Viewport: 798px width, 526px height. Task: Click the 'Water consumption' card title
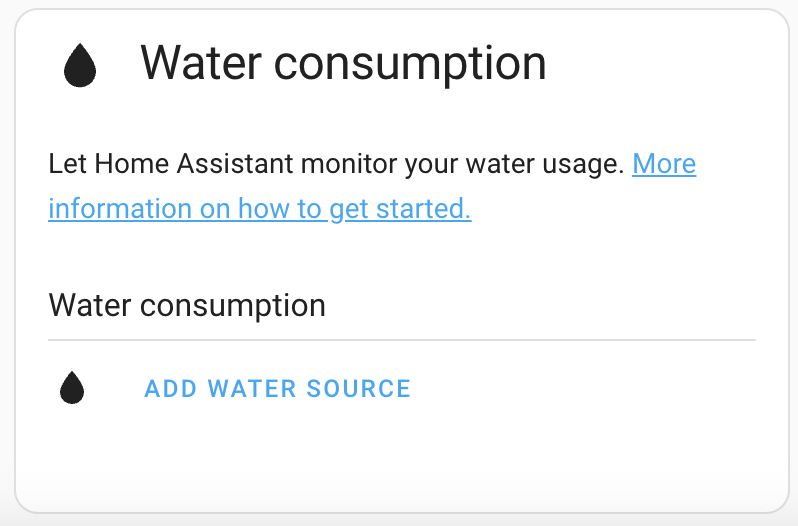[x=343, y=63]
